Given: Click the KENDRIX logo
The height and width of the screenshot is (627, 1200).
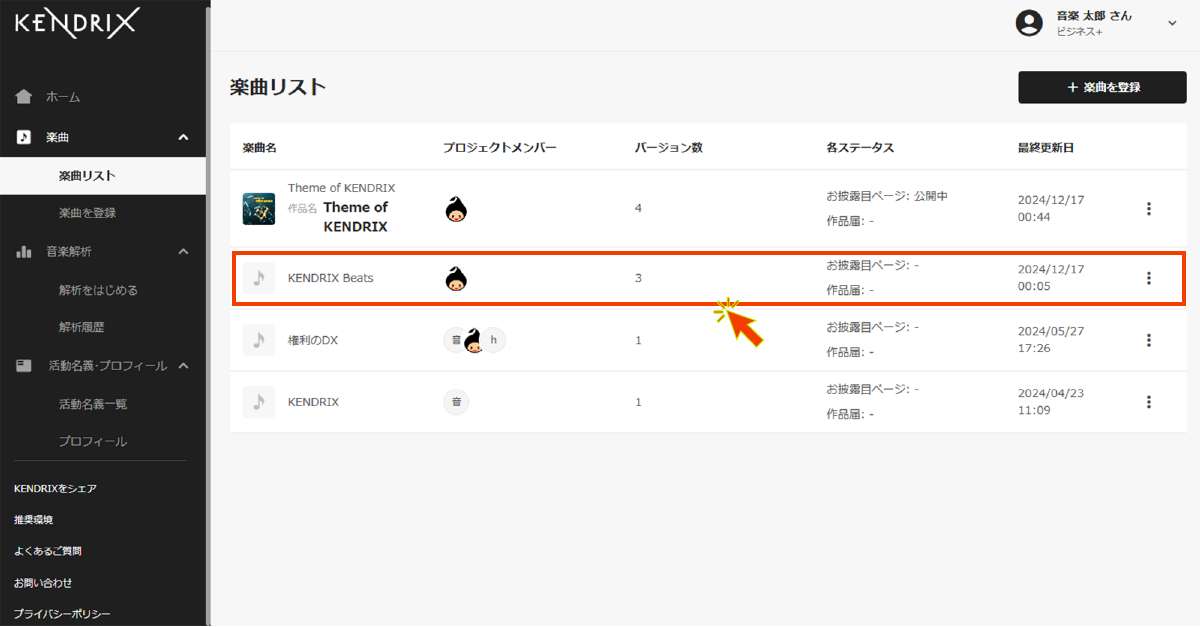Looking at the screenshot, I should tap(77, 22).
